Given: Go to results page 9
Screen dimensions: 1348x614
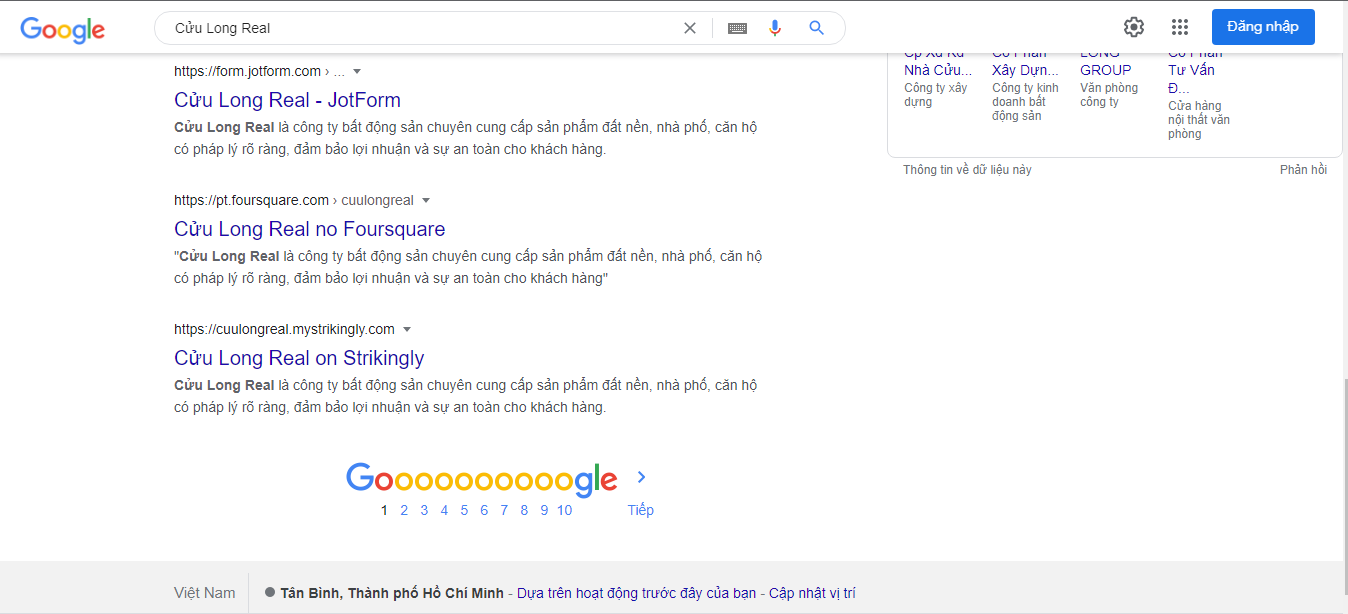Looking at the screenshot, I should [x=544, y=510].
